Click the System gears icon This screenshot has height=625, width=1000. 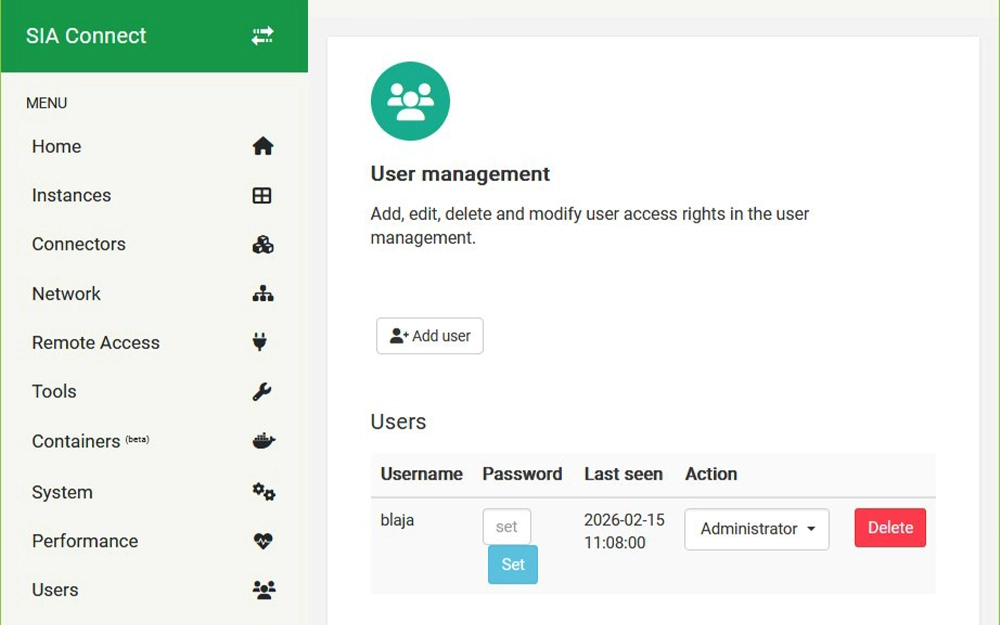(x=263, y=492)
